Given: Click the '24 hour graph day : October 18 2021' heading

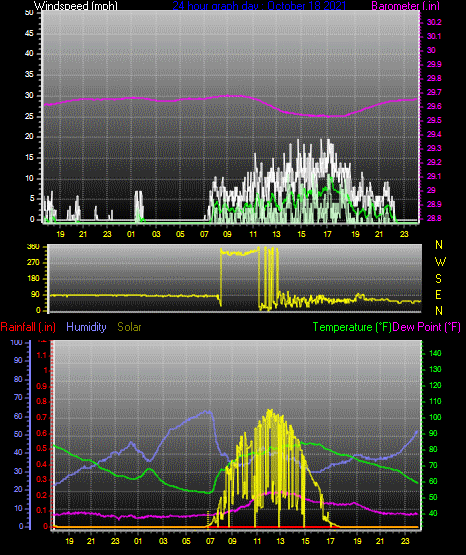Looking at the screenshot, I should (x=259, y=5).
